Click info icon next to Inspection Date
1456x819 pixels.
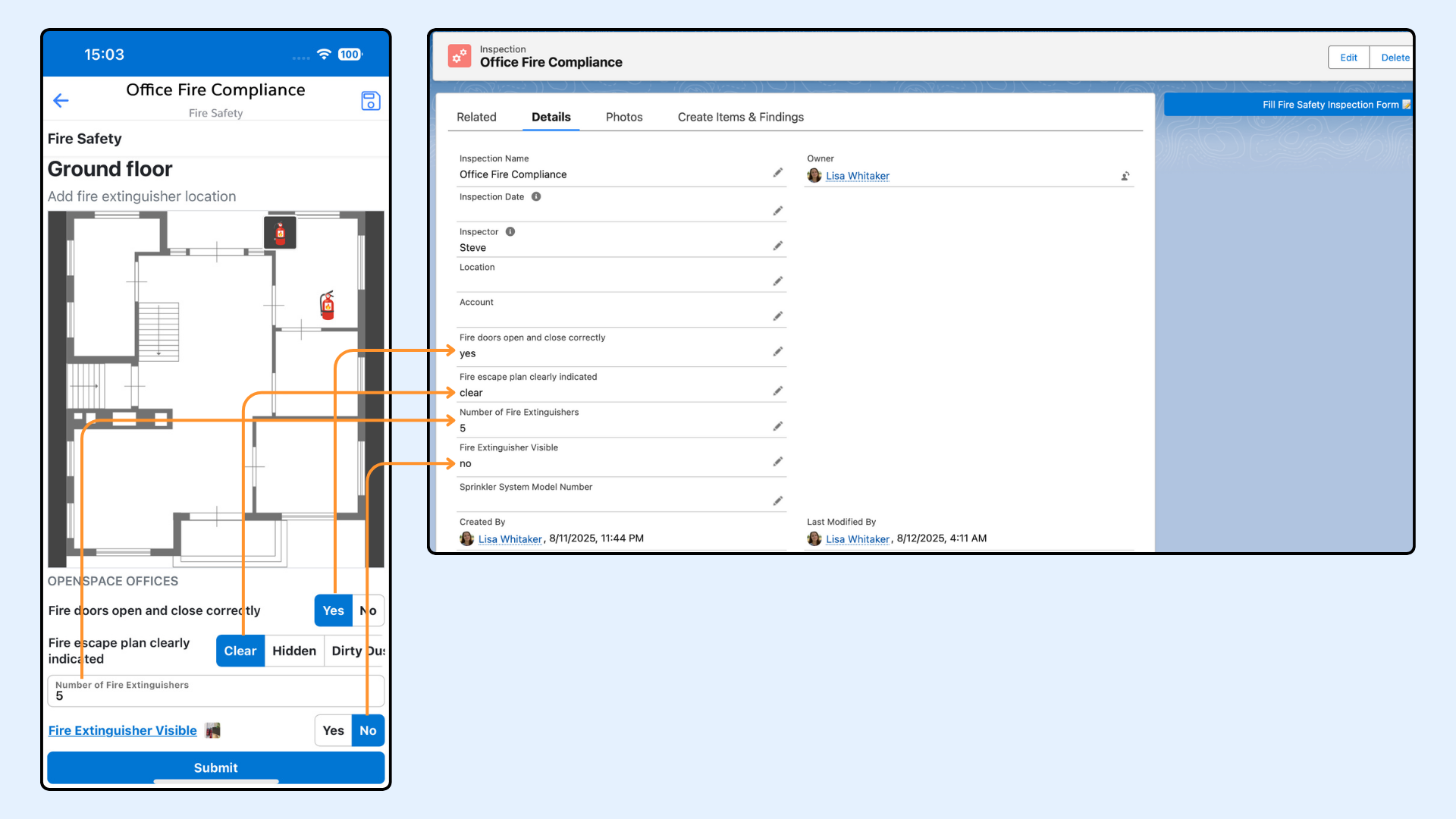coord(536,196)
